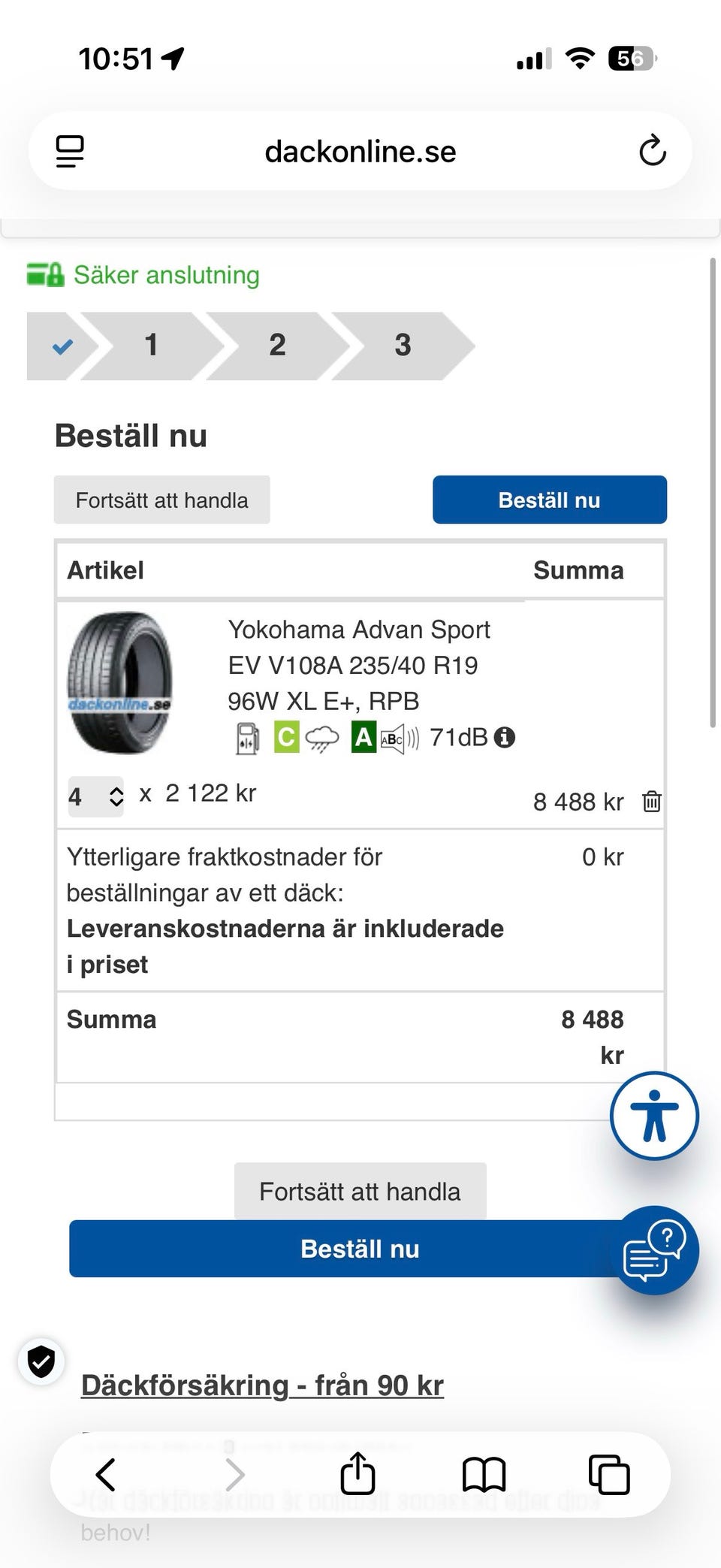721x1568 pixels.
Task: Go back to the previous page
Action: click(x=106, y=1474)
